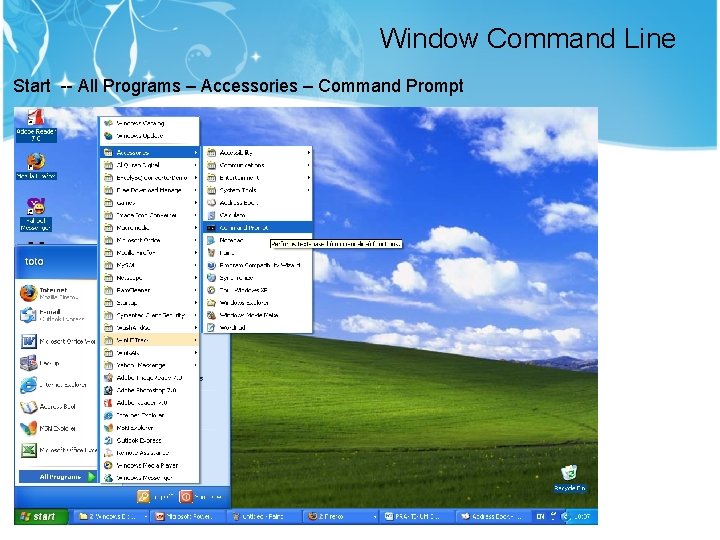Click the Tour Windows XP icon
The height and width of the screenshot is (540, 720).
coord(211,290)
